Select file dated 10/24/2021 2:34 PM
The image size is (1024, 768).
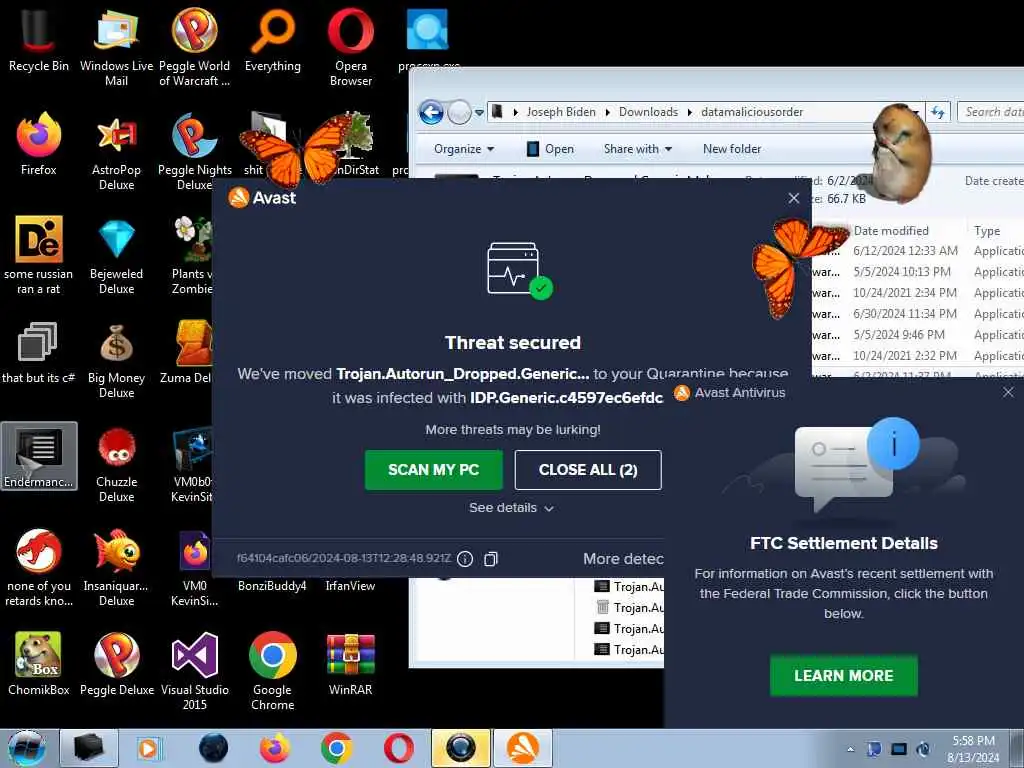point(918,293)
